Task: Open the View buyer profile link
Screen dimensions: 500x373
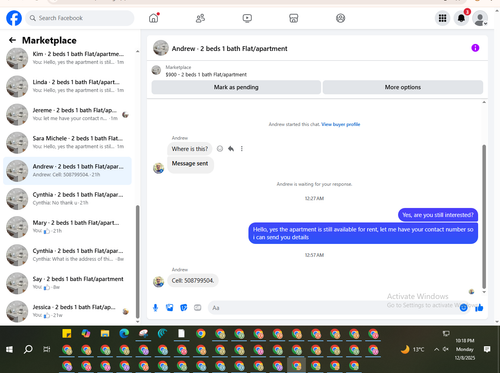Action: 341,124
